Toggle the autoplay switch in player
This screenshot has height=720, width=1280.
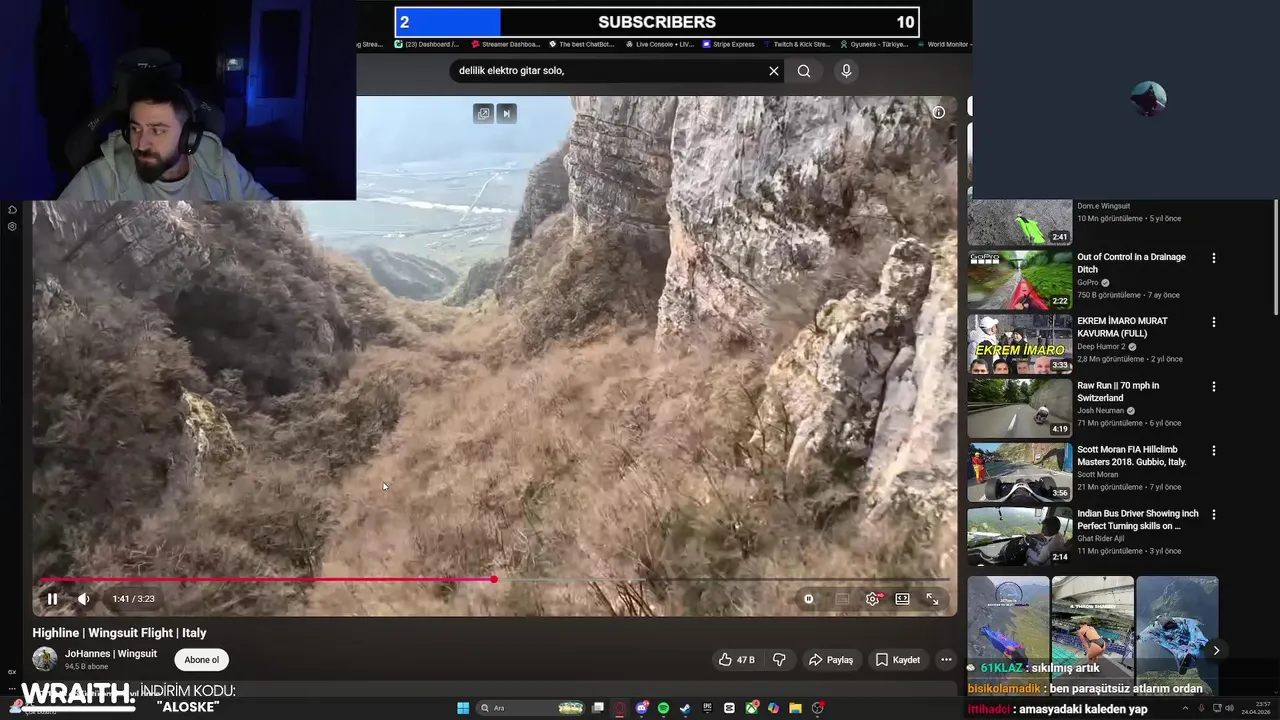(809, 599)
